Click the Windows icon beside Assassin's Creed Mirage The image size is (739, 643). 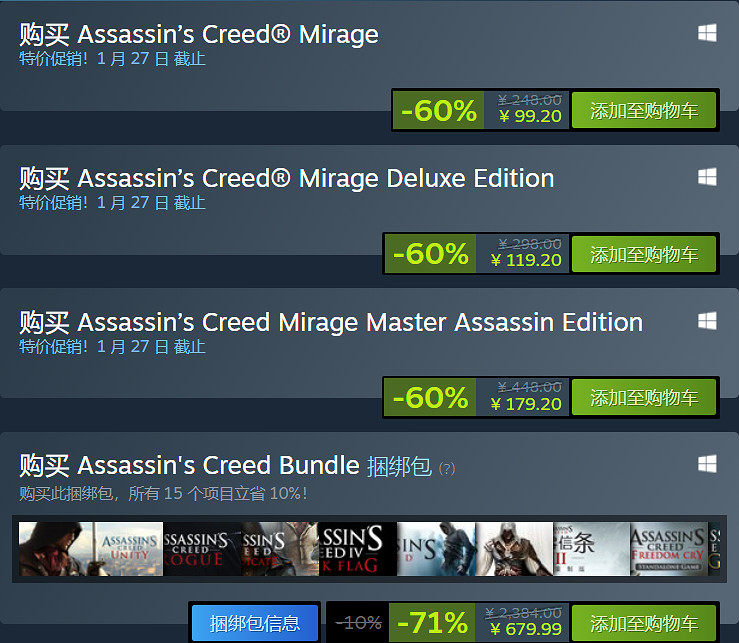click(x=707, y=33)
